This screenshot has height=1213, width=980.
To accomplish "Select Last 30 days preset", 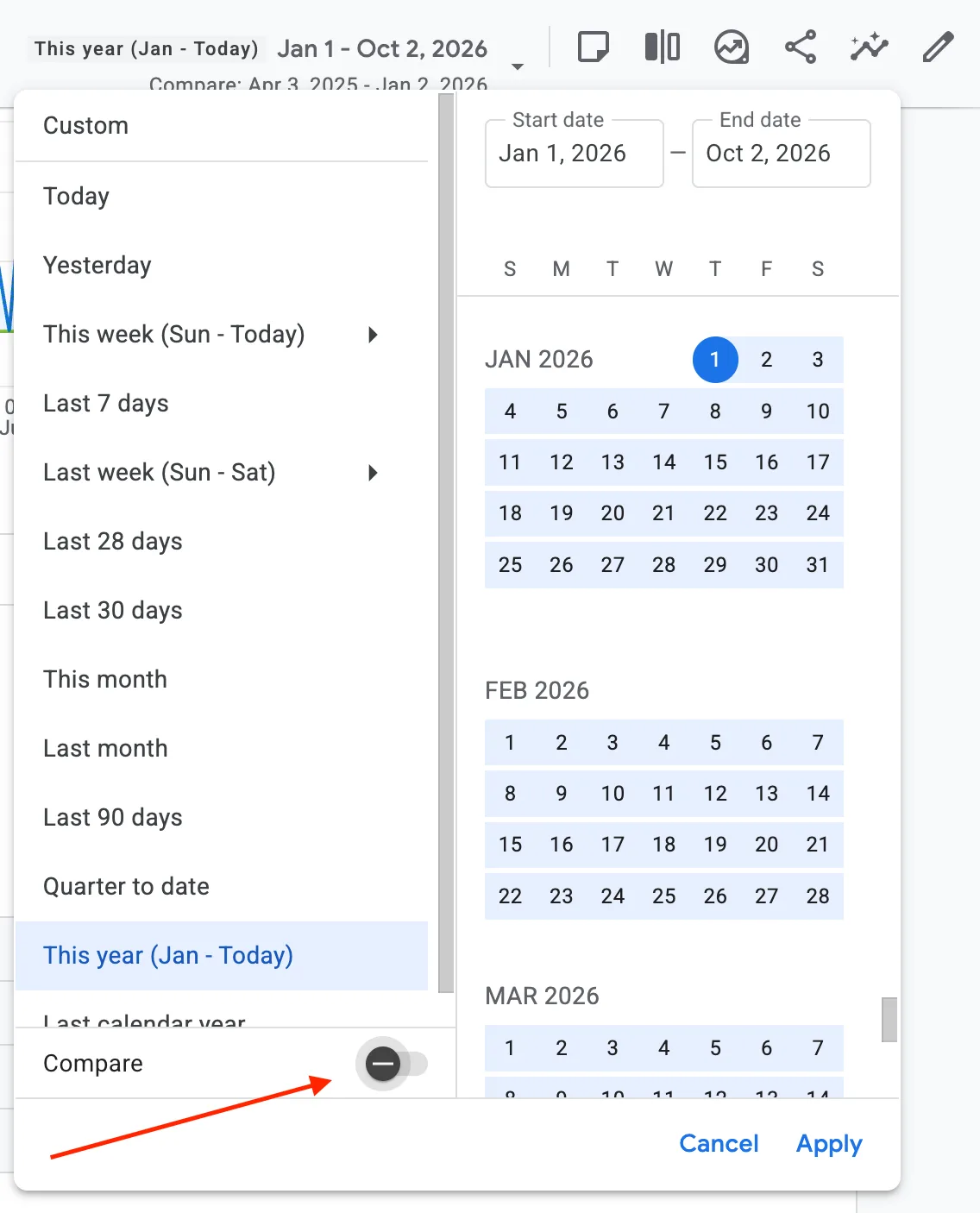I will point(222,611).
